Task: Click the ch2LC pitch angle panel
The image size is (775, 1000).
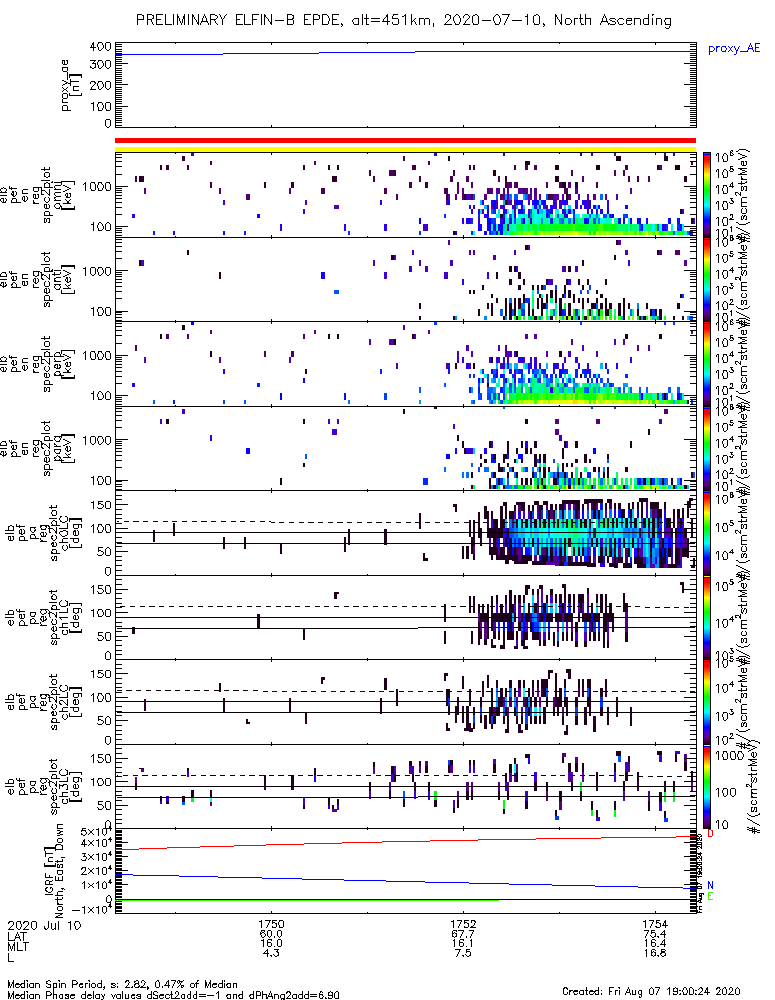Action: [x=405, y=702]
